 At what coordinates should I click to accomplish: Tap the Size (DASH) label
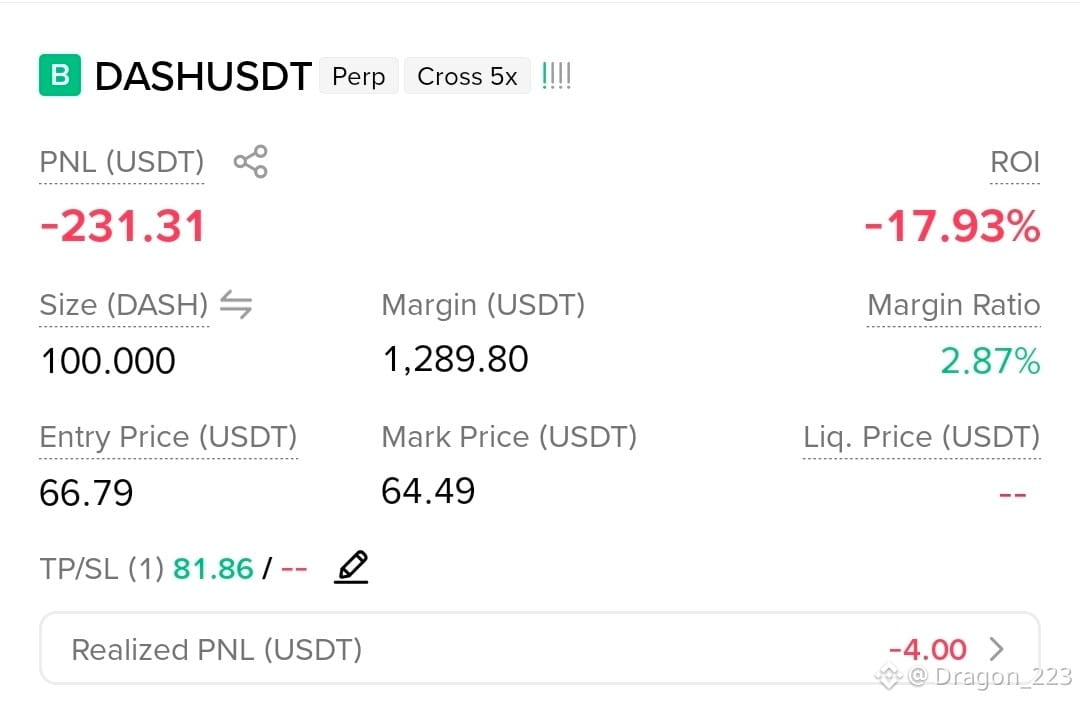tap(124, 305)
